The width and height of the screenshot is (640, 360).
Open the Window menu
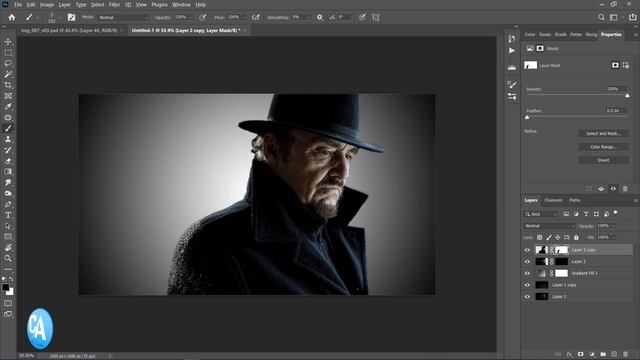tap(181, 5)
